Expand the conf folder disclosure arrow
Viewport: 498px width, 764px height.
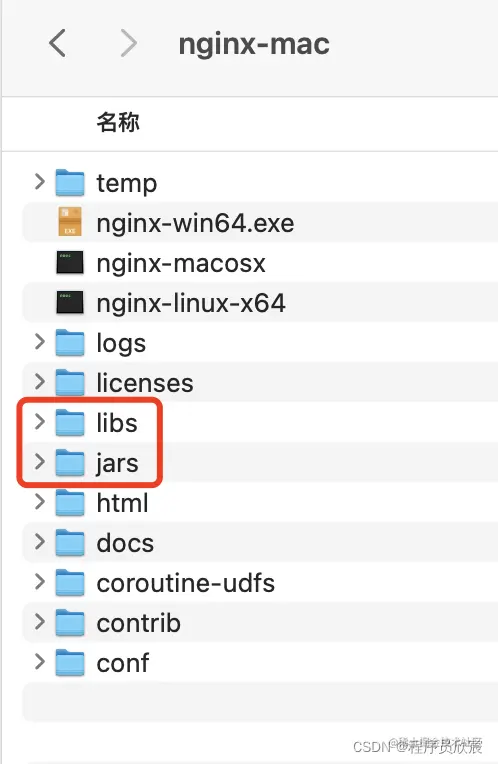40,661
